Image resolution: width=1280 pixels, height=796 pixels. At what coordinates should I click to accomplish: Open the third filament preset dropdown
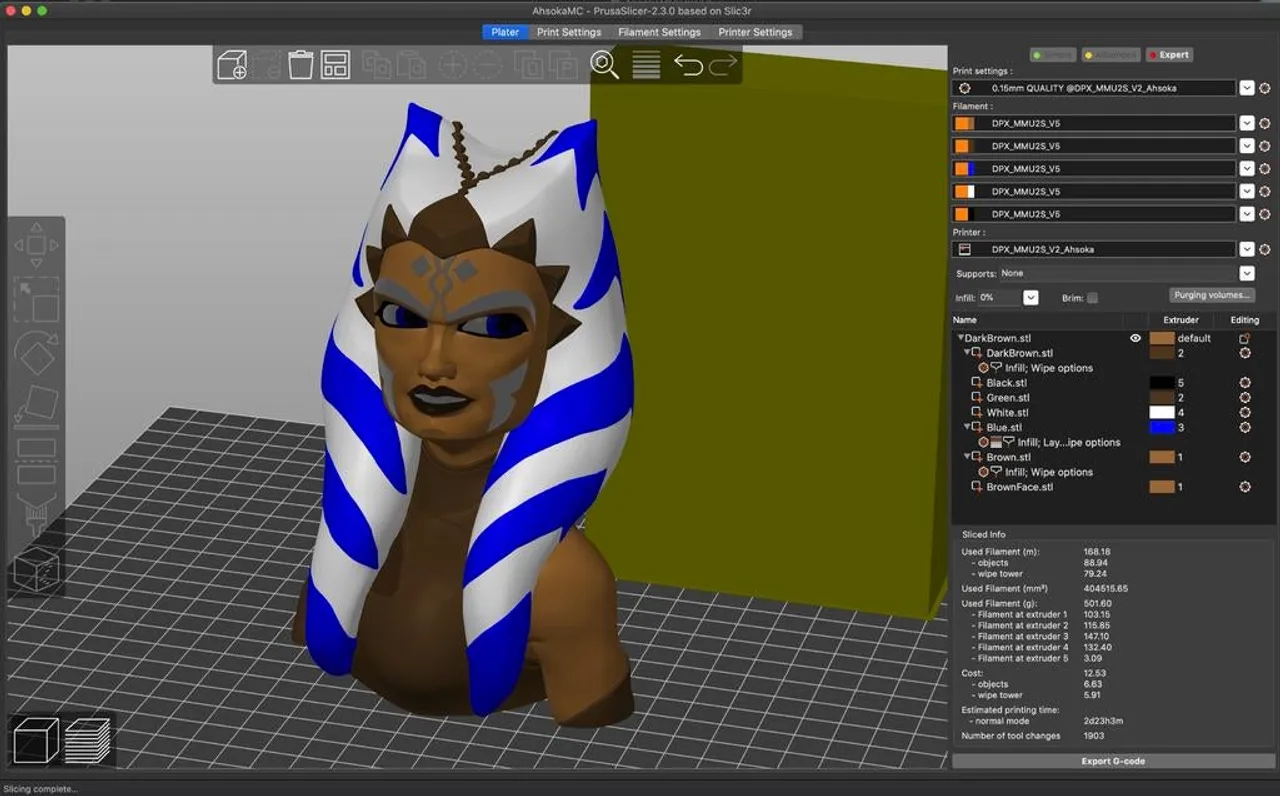[1247, 169]
